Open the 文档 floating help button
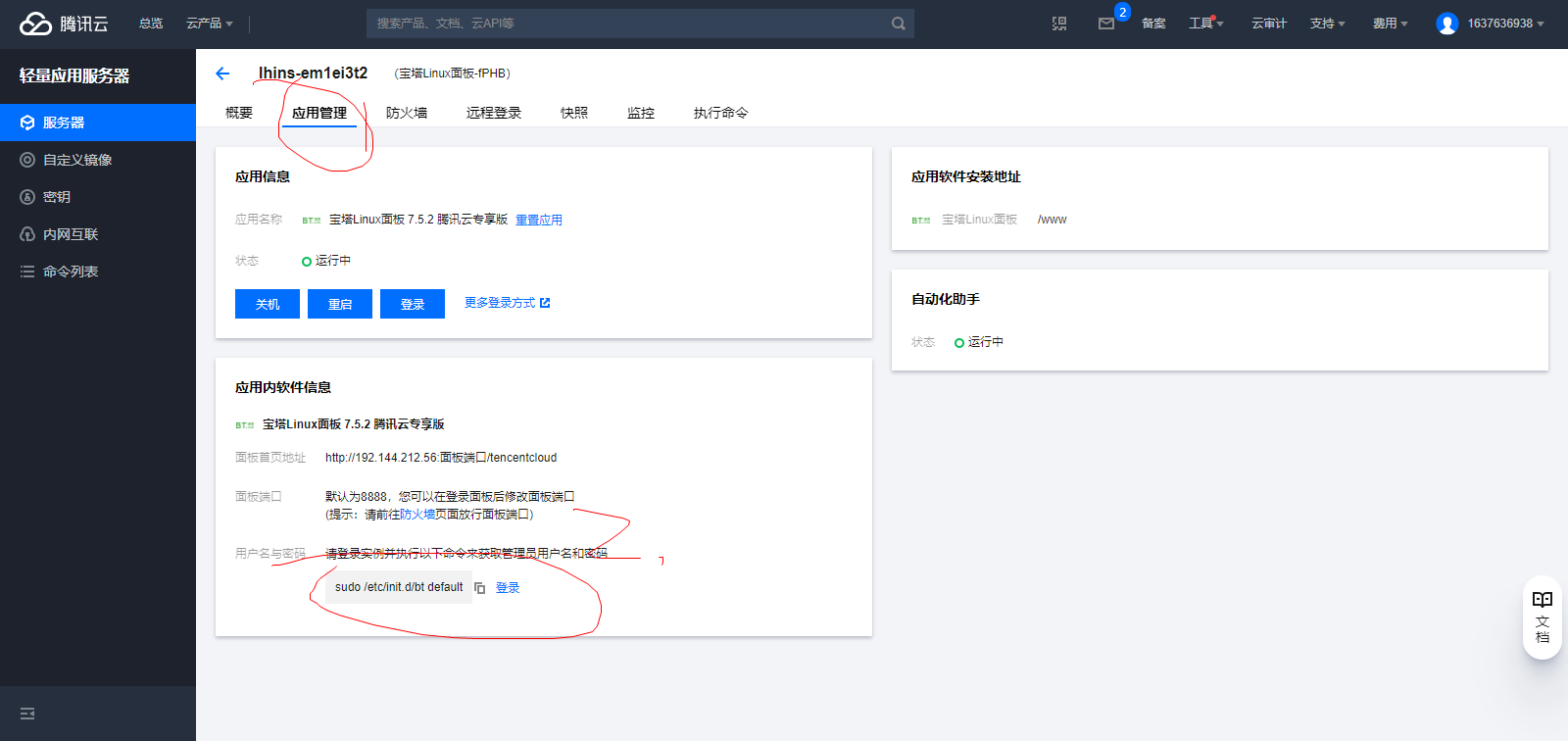The image size is (1568, 741). 1543,617
